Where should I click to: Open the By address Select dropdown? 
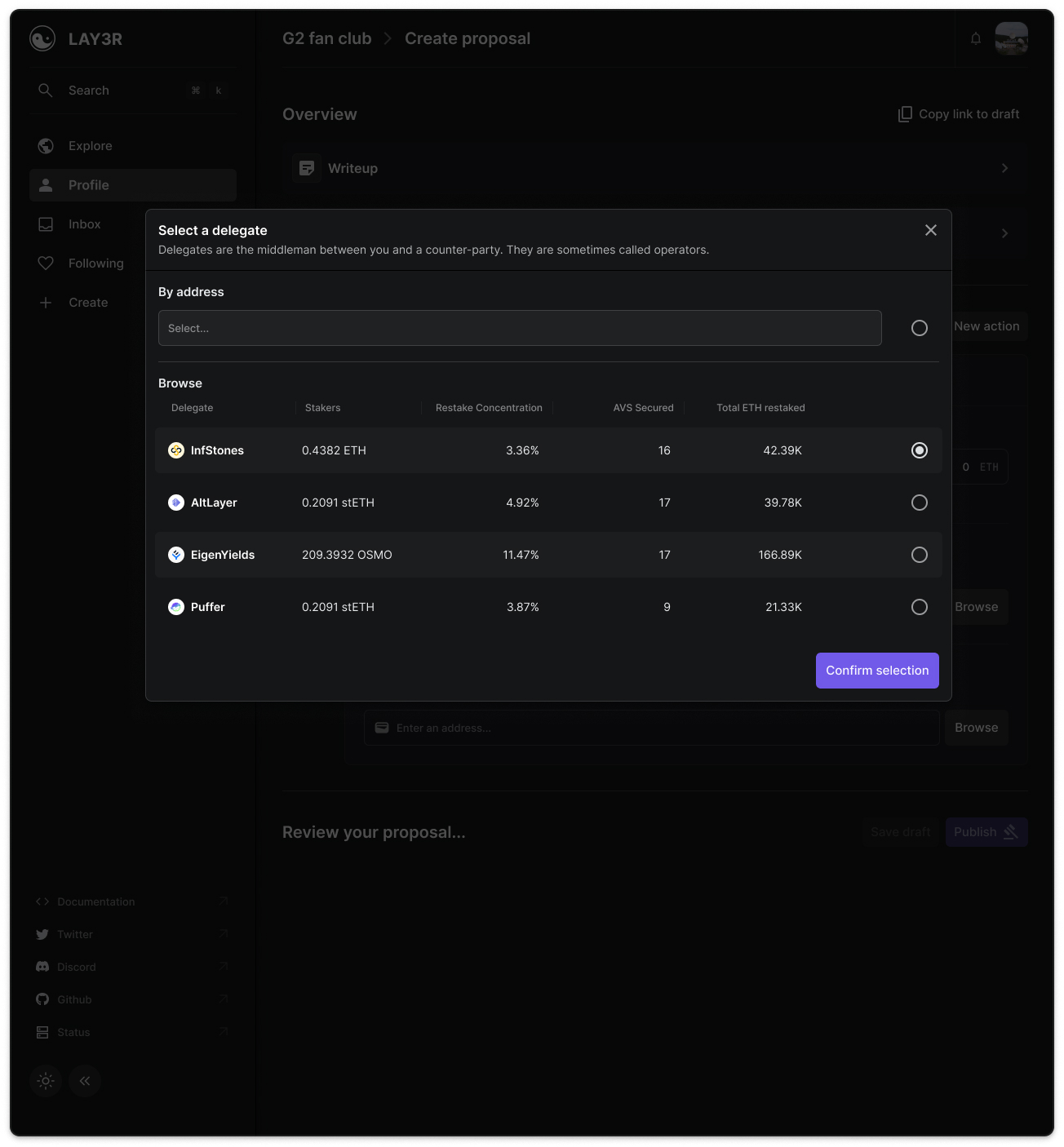(520, 328)
